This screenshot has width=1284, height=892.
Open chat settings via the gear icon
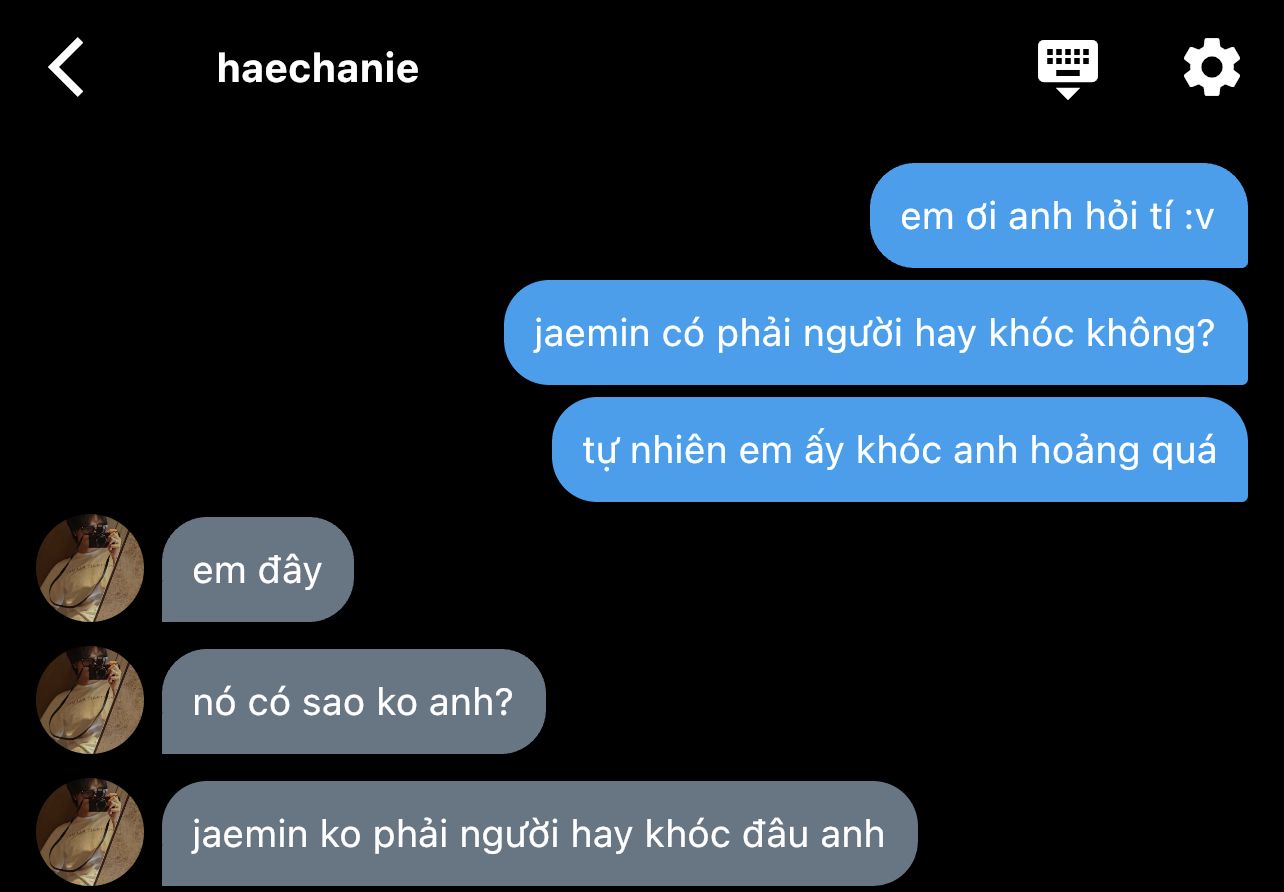point(1211,68)
